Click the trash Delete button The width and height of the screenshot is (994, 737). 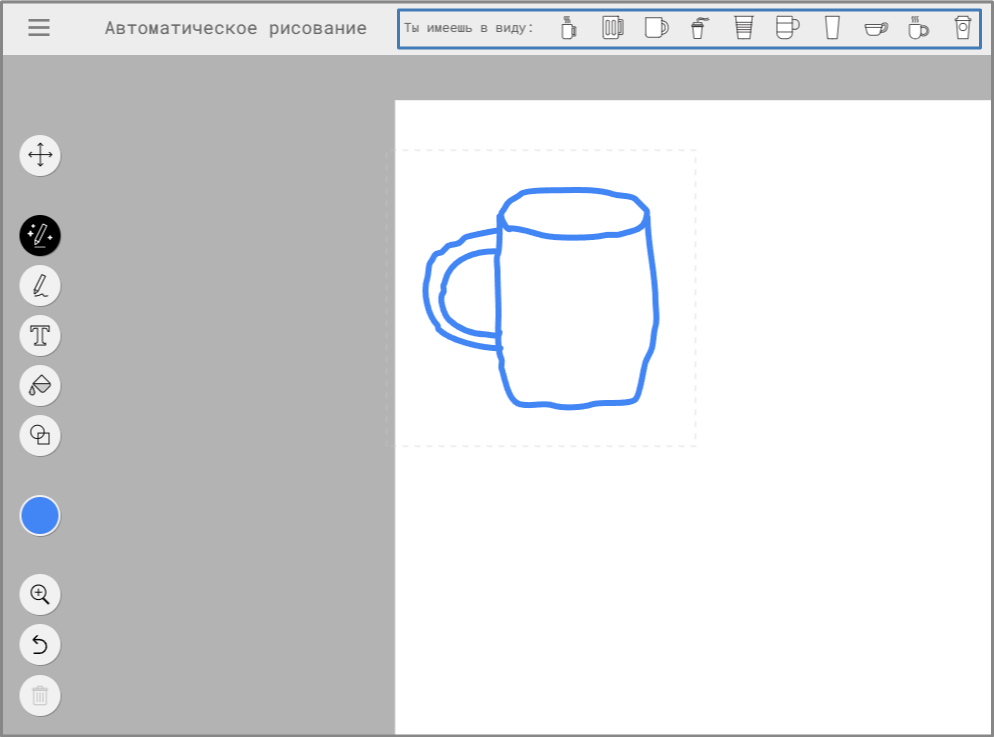tap(40, 695)
